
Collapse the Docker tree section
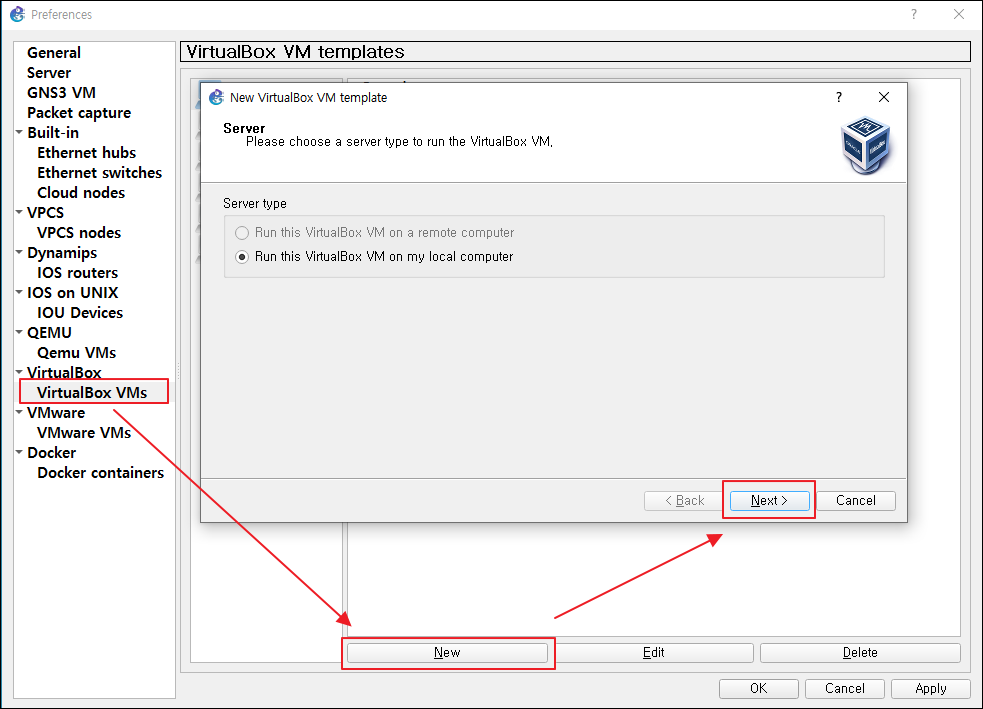coord(19,452)
